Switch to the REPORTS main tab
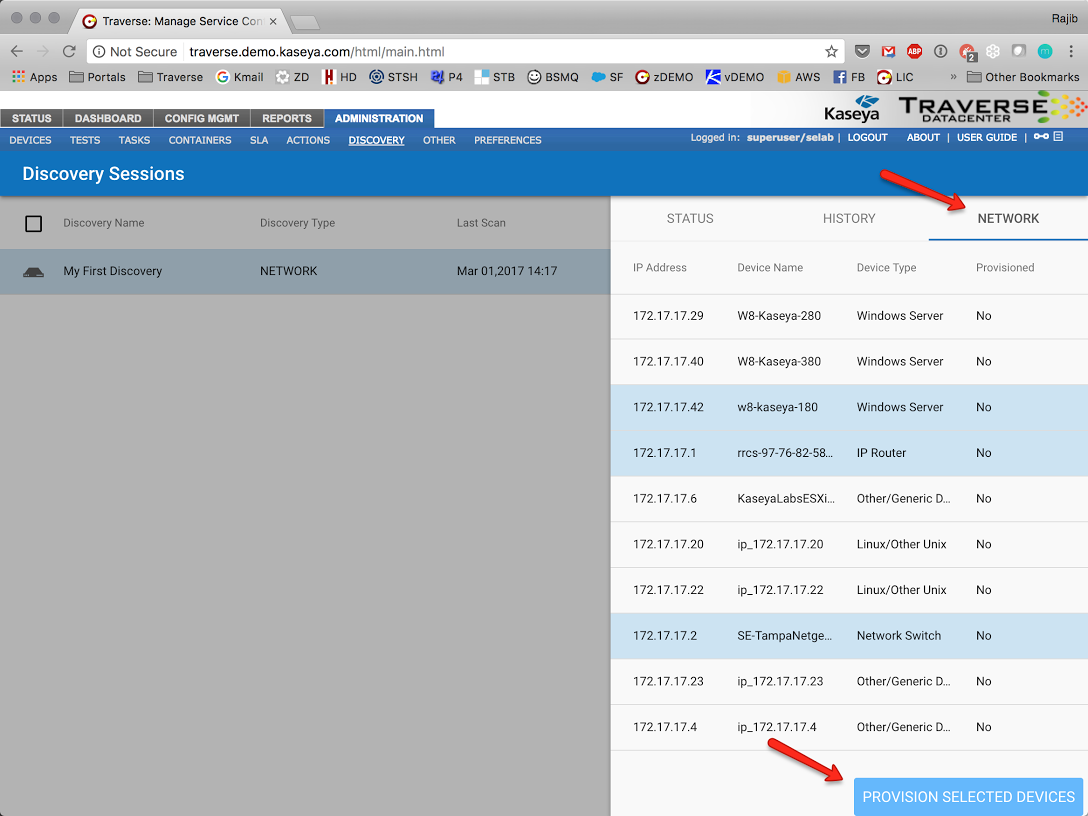This screenshot has height=816, width=1088. pos(287,119)
